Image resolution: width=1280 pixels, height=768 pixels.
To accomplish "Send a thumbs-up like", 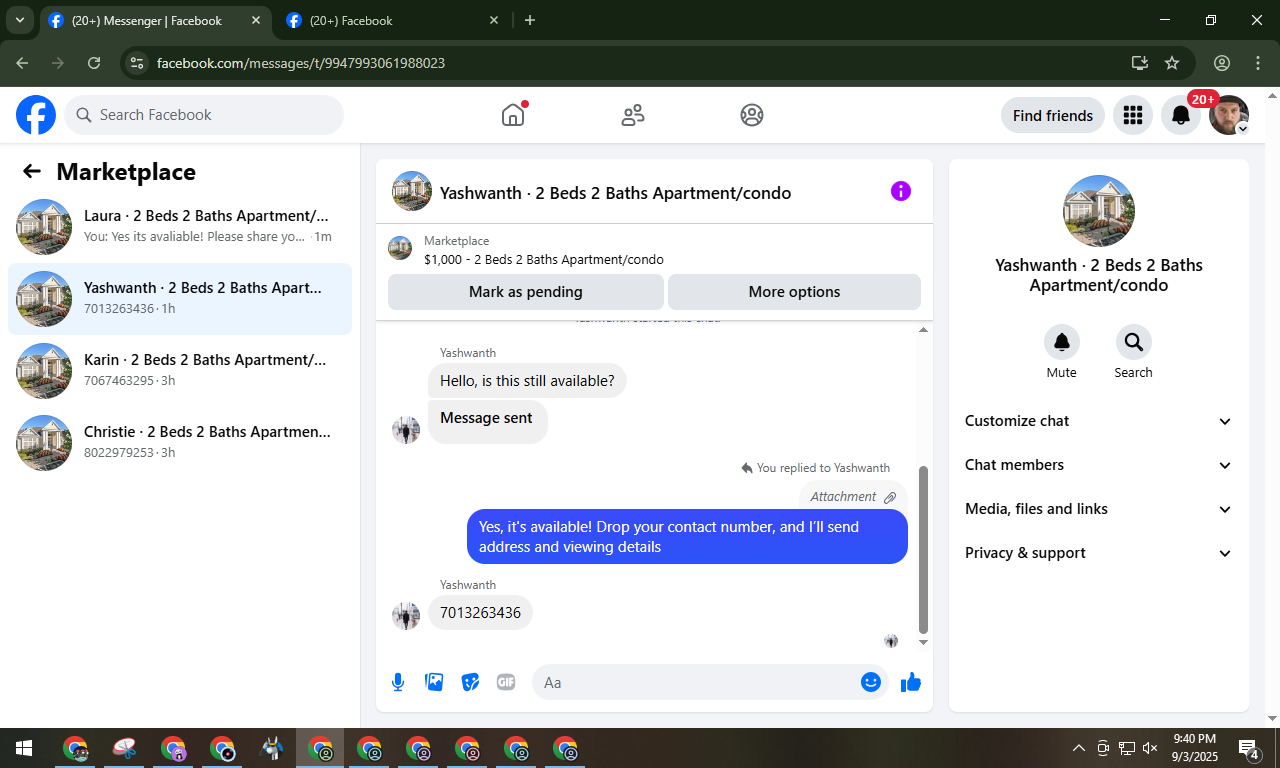I will coord(911,682).
